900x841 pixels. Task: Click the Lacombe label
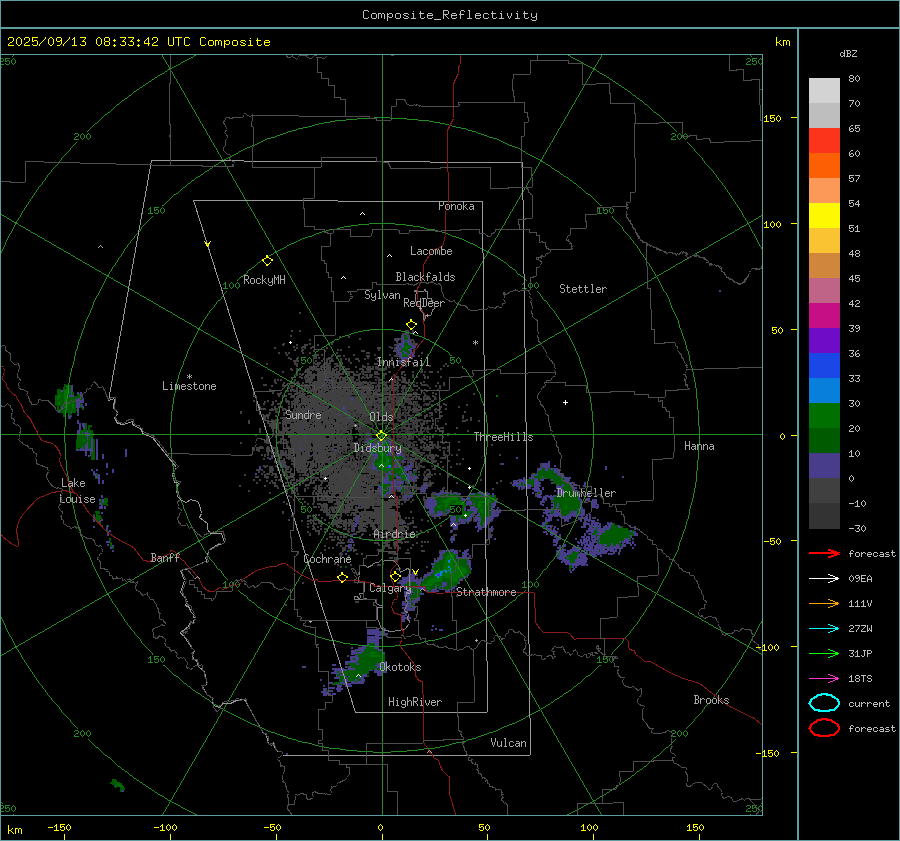point(431,251)
